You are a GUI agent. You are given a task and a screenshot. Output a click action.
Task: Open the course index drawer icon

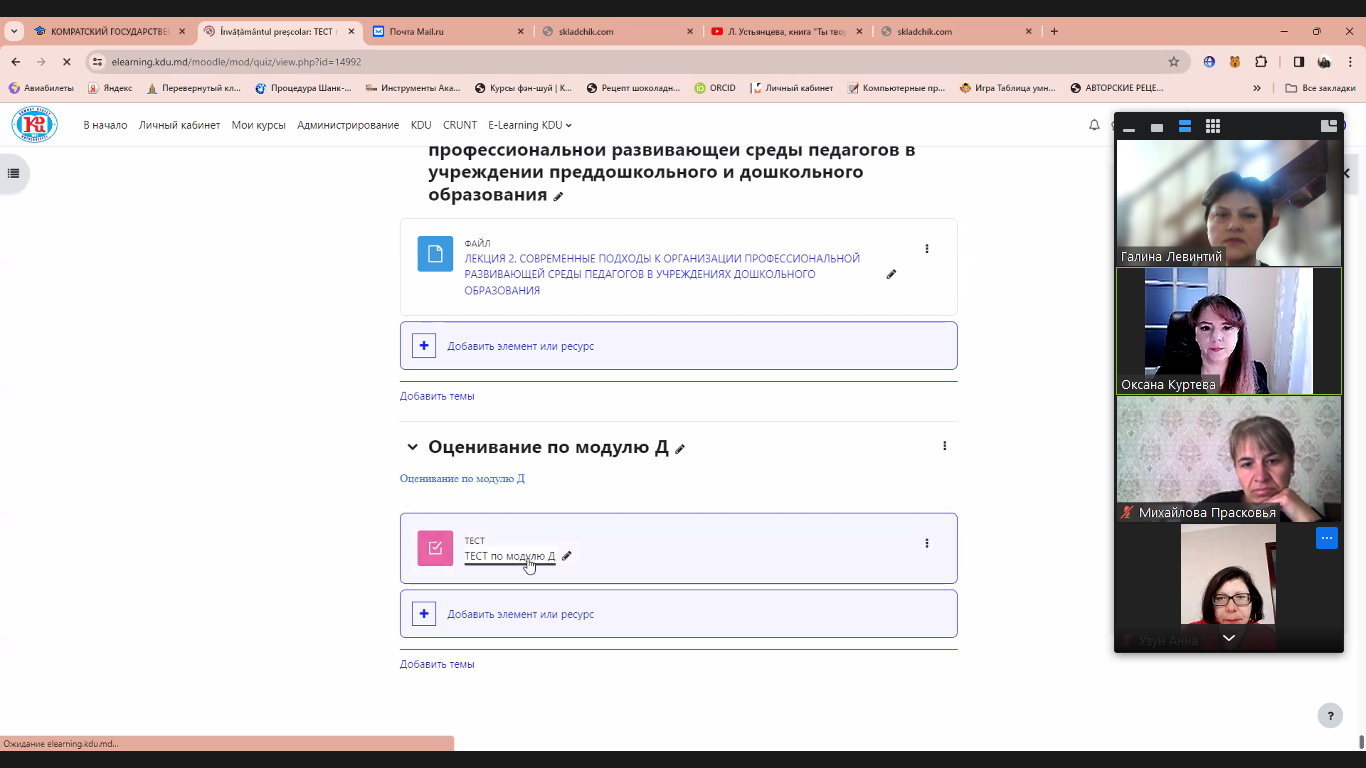click(x=13, y=173)
